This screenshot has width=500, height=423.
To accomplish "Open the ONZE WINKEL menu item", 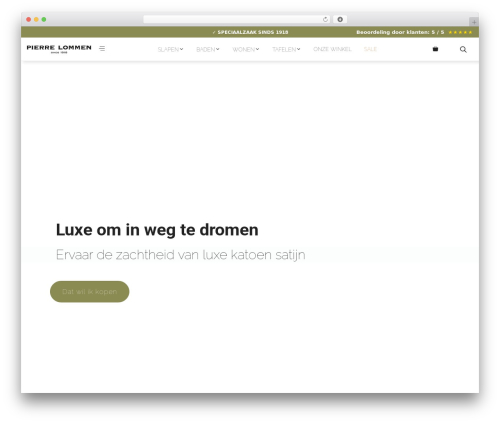I will coord(332,49).
